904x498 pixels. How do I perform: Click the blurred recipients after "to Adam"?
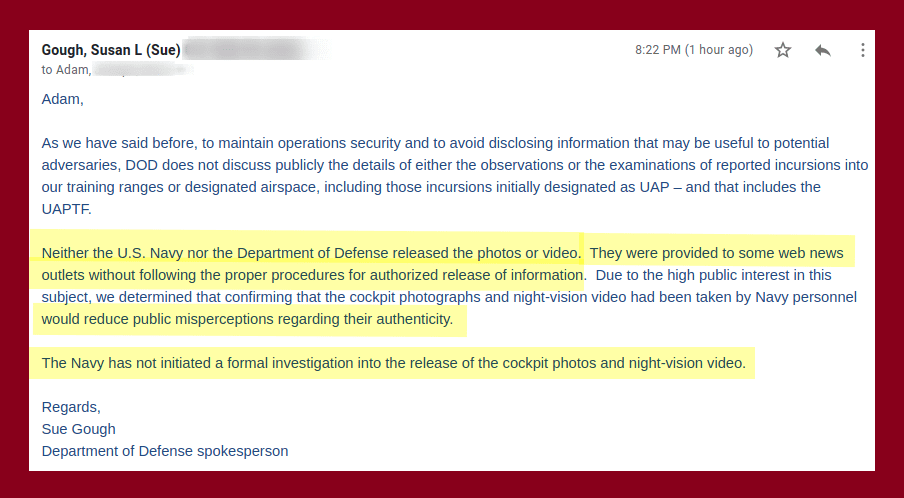(x=143, y=70)
